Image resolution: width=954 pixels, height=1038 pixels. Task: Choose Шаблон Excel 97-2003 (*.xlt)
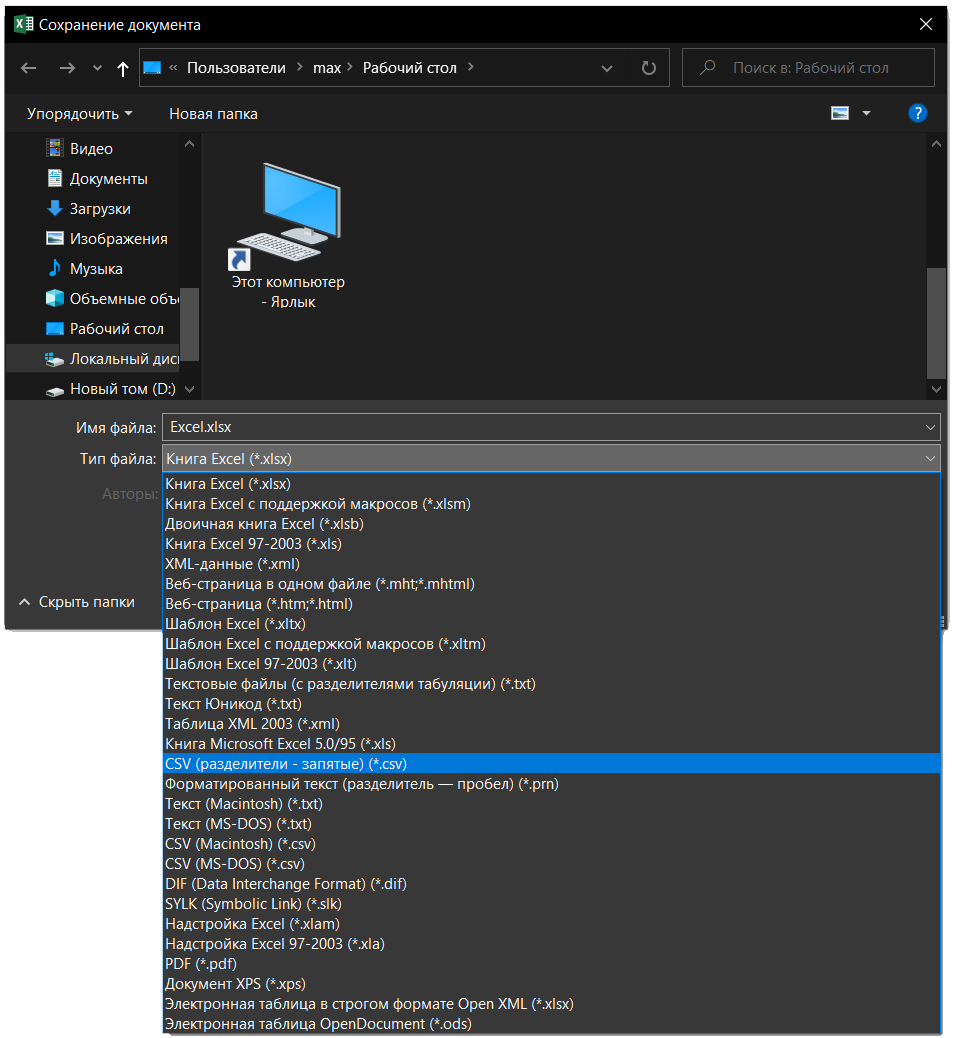pos(551,664)
